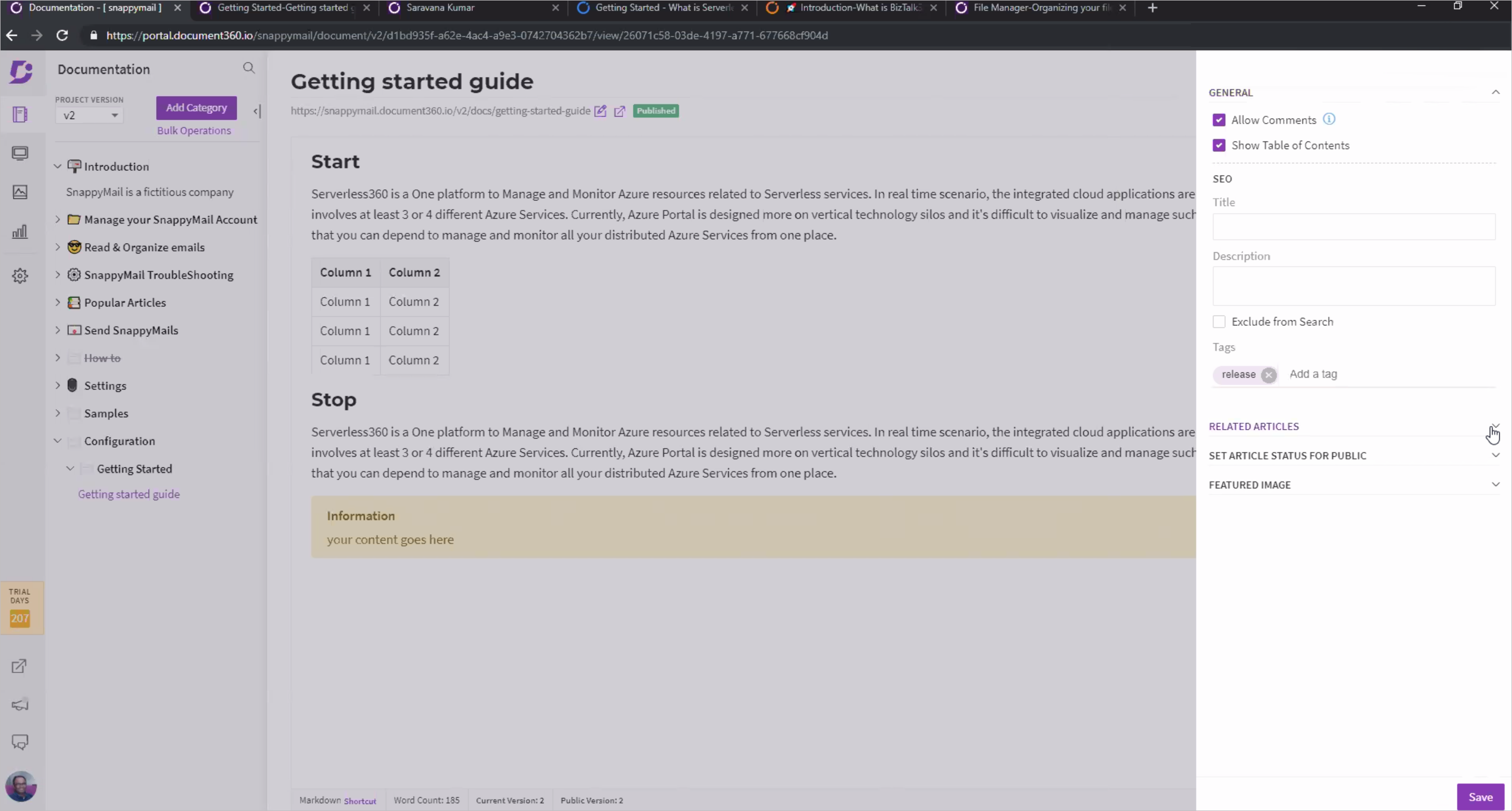Toggle the Allow Comments checkbox
The height and width of the screenshot is (811, 1512).
pos(1219,120)
